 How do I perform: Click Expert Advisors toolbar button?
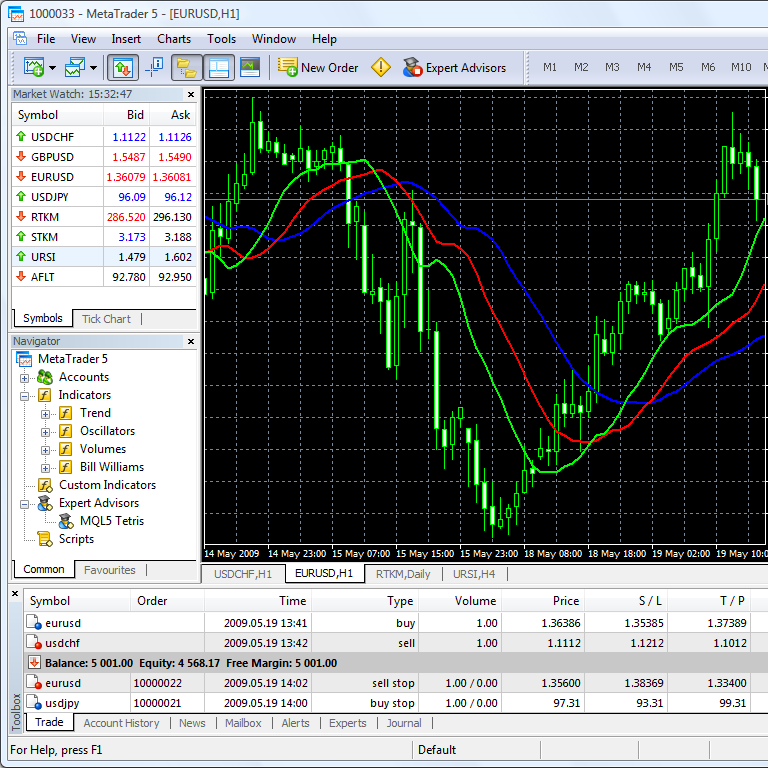click(x=455, y=68)
